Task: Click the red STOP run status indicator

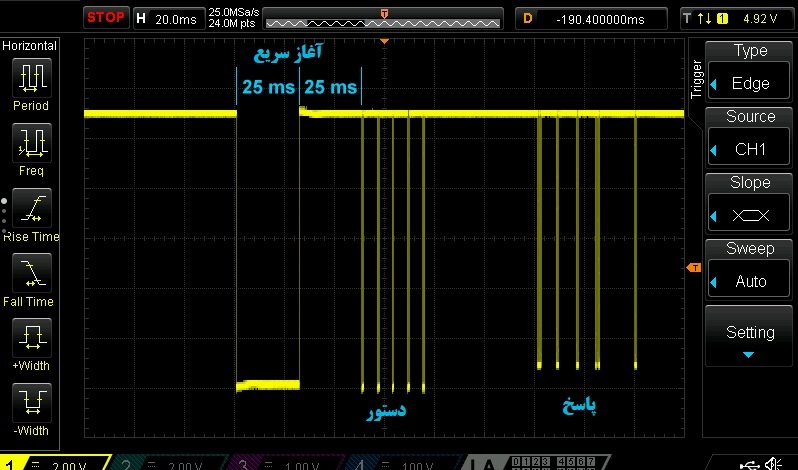Action: click(106, 18)
